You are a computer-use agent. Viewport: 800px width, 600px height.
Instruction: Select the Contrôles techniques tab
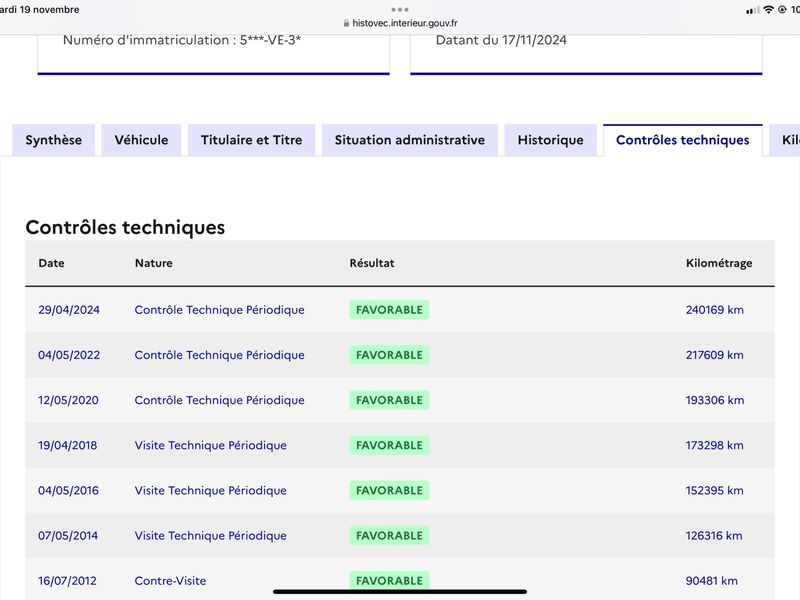(683, 140)
